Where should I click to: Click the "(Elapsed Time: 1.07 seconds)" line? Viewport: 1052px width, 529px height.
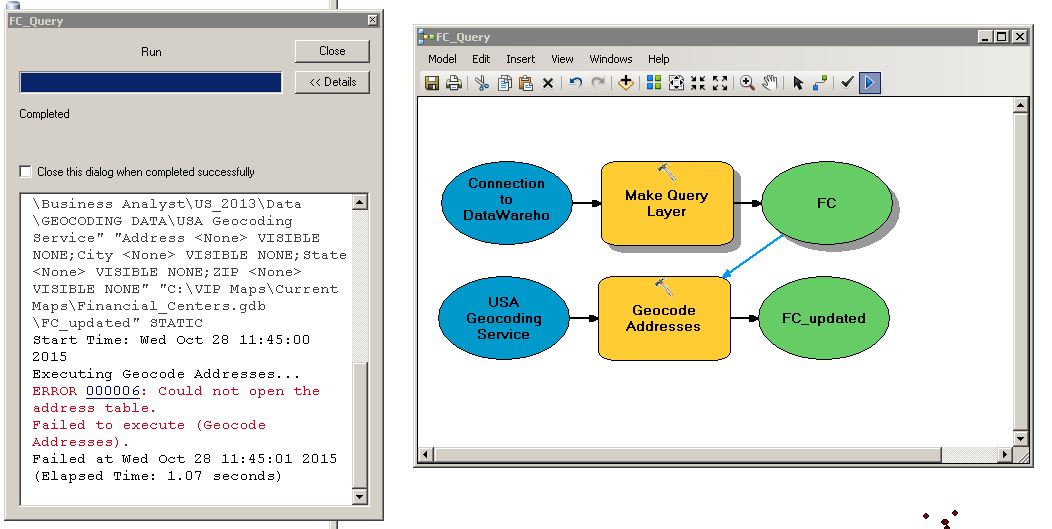coord(158,476)
